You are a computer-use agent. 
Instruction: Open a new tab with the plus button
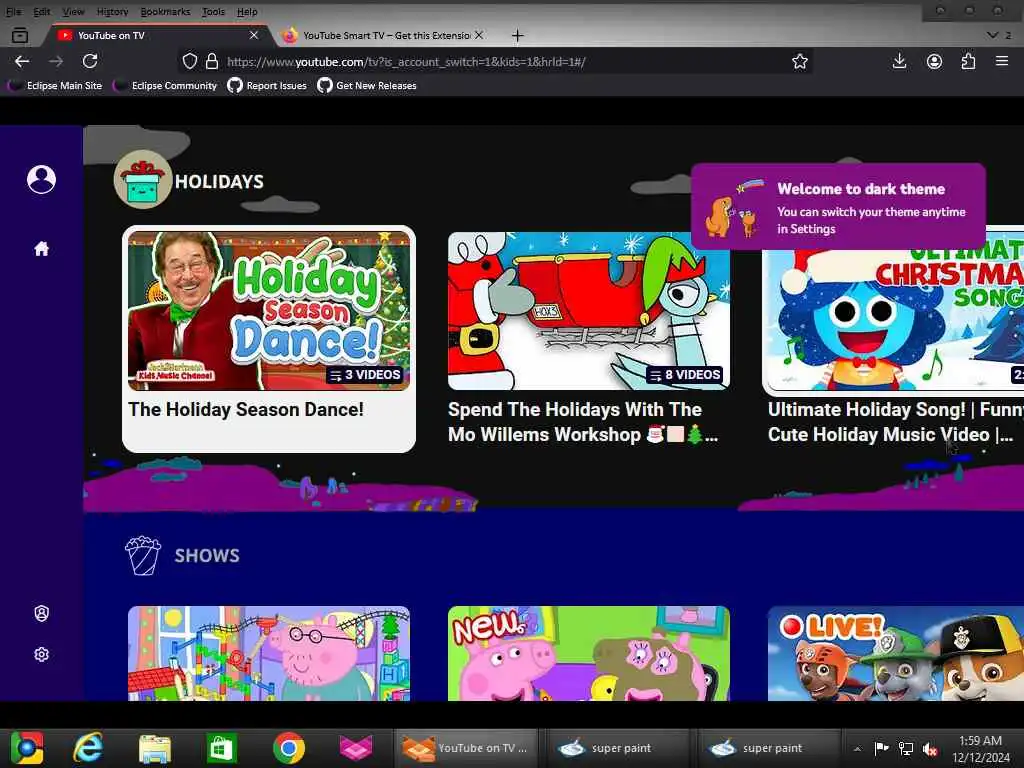tap(517, 35)
